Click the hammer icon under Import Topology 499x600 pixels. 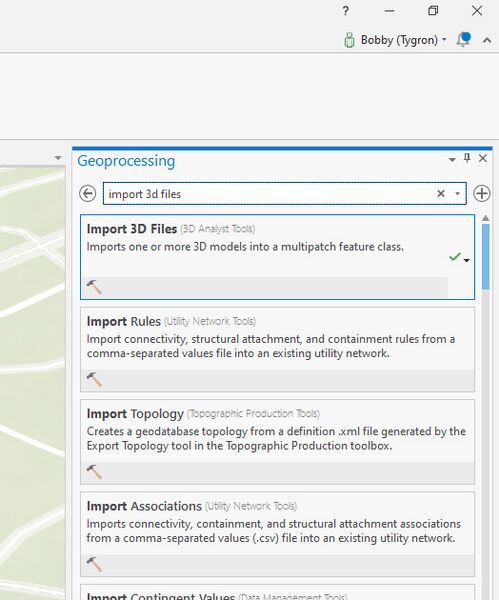[94, 472]
